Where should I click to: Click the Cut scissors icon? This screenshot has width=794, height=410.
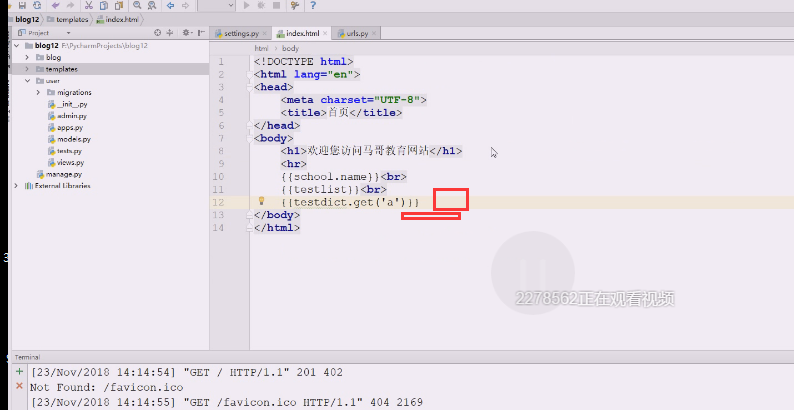click(89, 6)
